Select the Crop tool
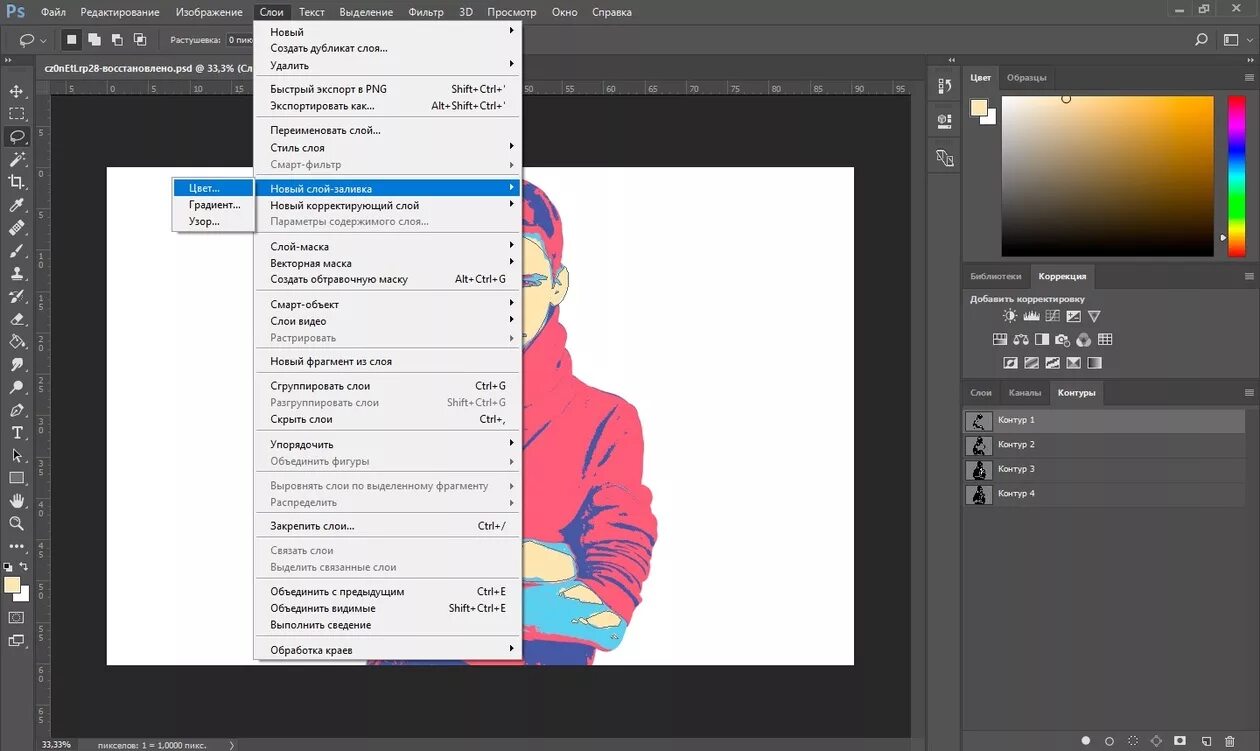 17,182
